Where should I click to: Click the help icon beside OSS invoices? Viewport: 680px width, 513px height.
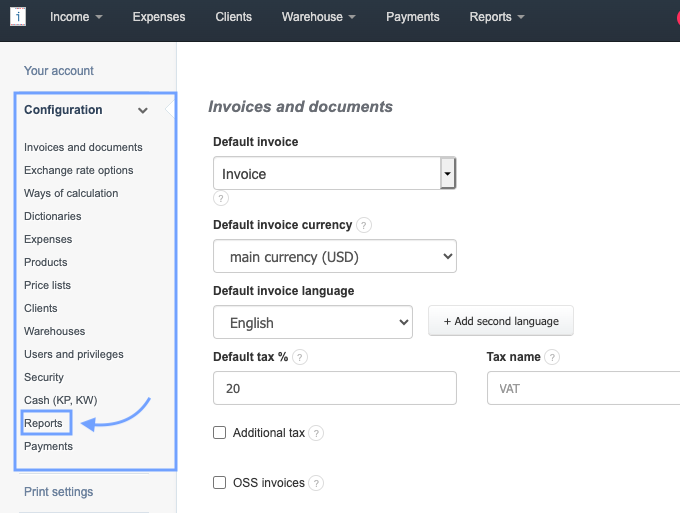[316, 483]
